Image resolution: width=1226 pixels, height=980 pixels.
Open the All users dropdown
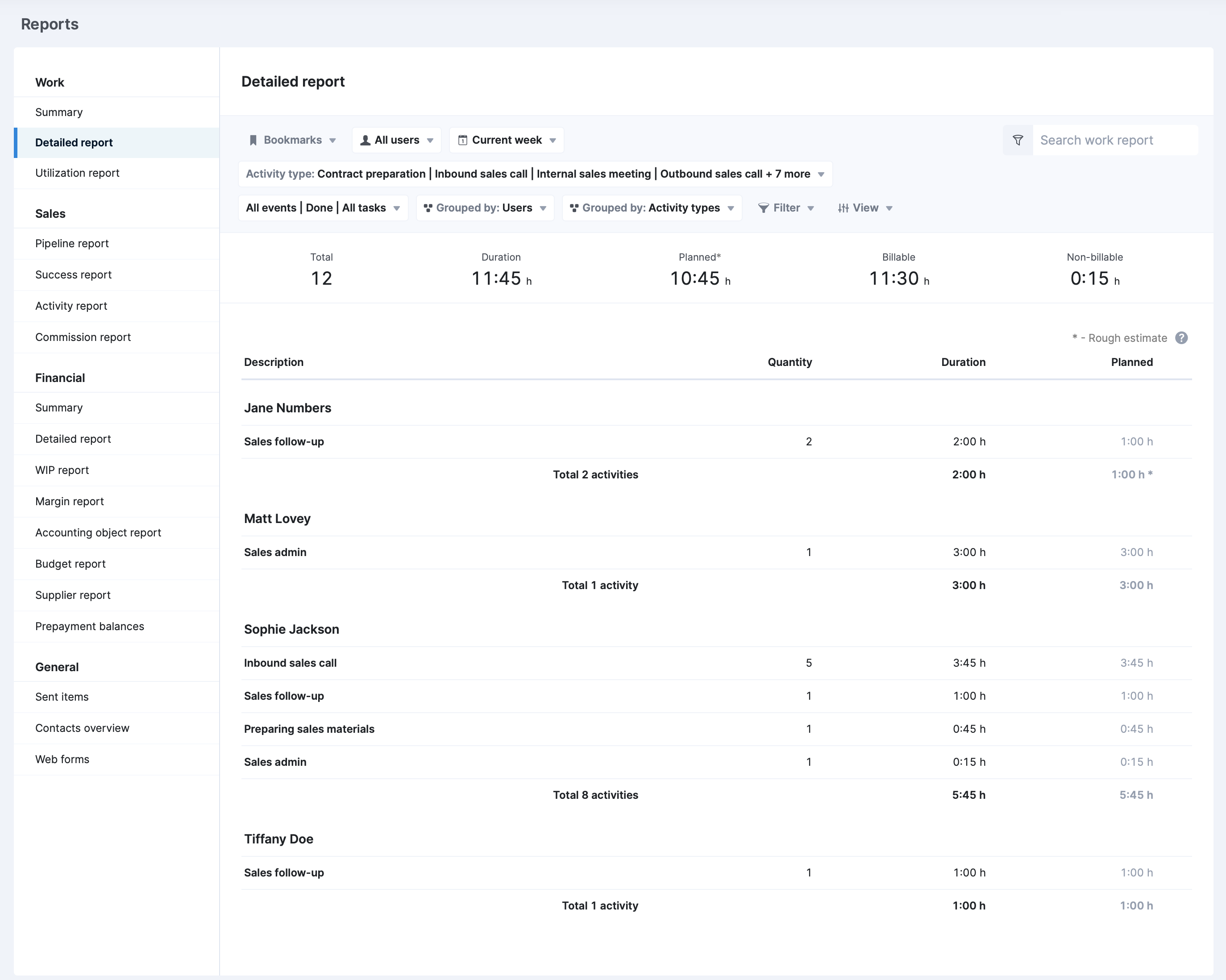pos(397,140)
